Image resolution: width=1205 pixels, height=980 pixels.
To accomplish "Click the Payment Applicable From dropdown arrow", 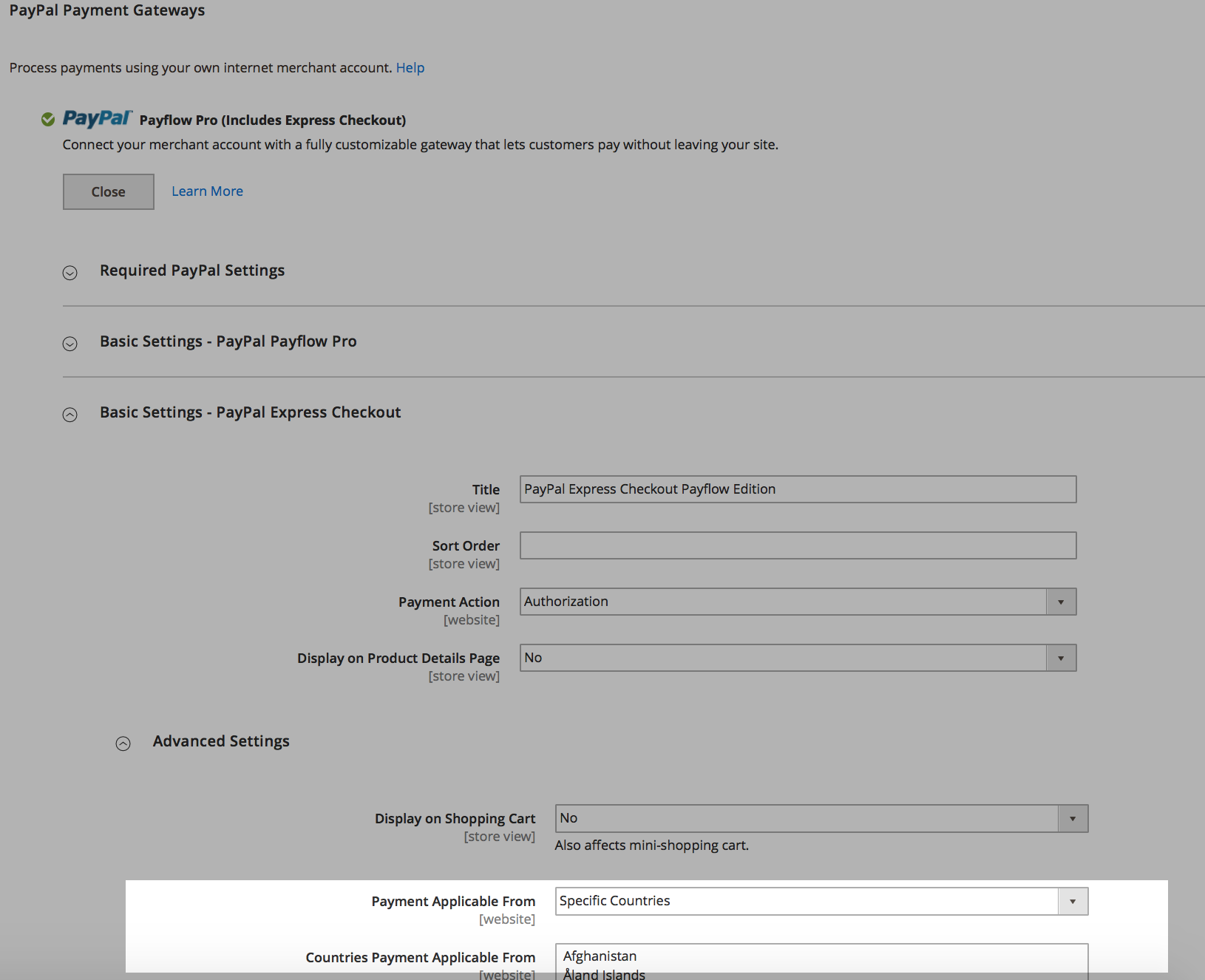I will coord(1073,901).
